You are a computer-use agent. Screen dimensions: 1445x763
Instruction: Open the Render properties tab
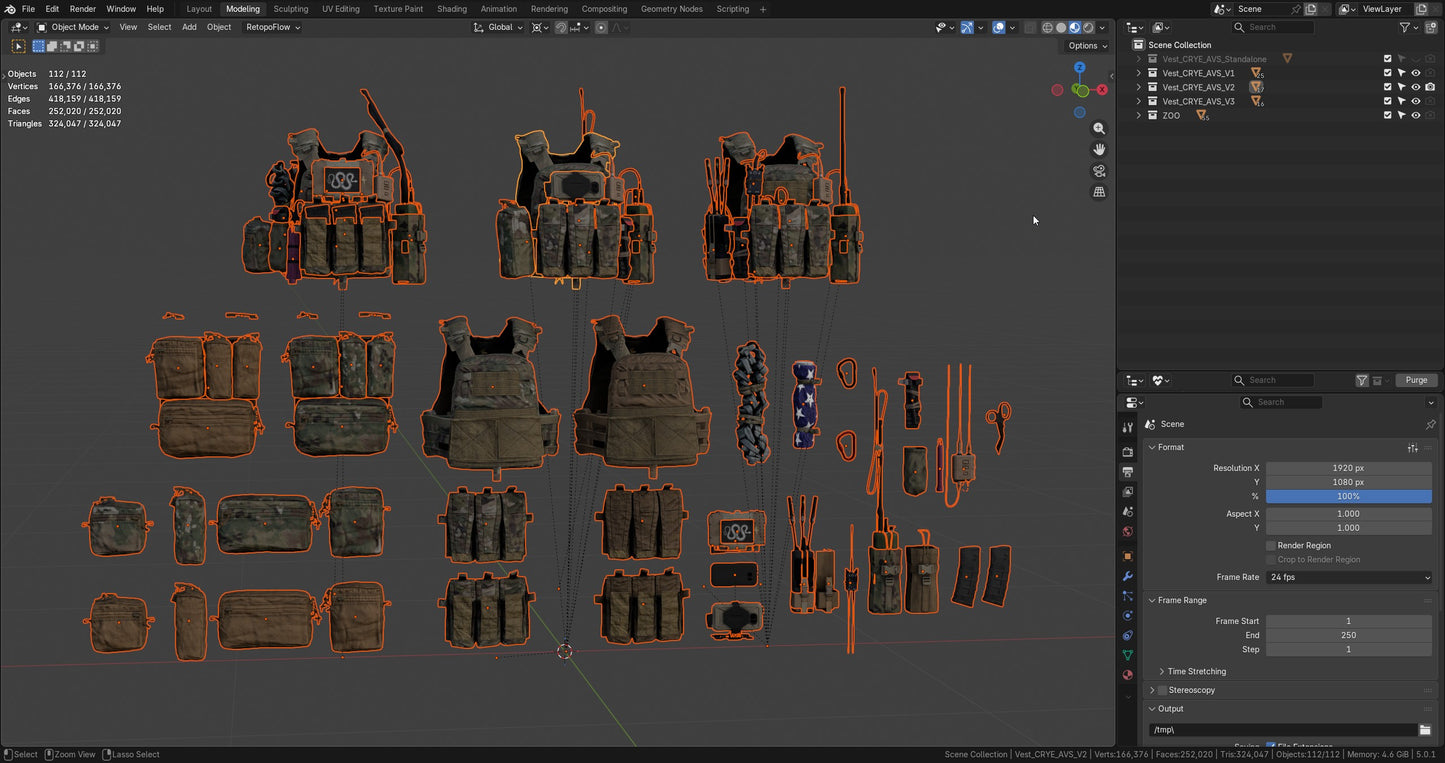click(1128, 452)
